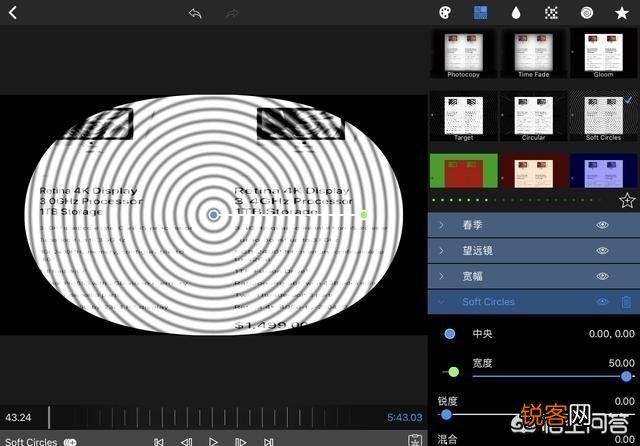Step forward one frame
The image size is (640, 446).
240,442
